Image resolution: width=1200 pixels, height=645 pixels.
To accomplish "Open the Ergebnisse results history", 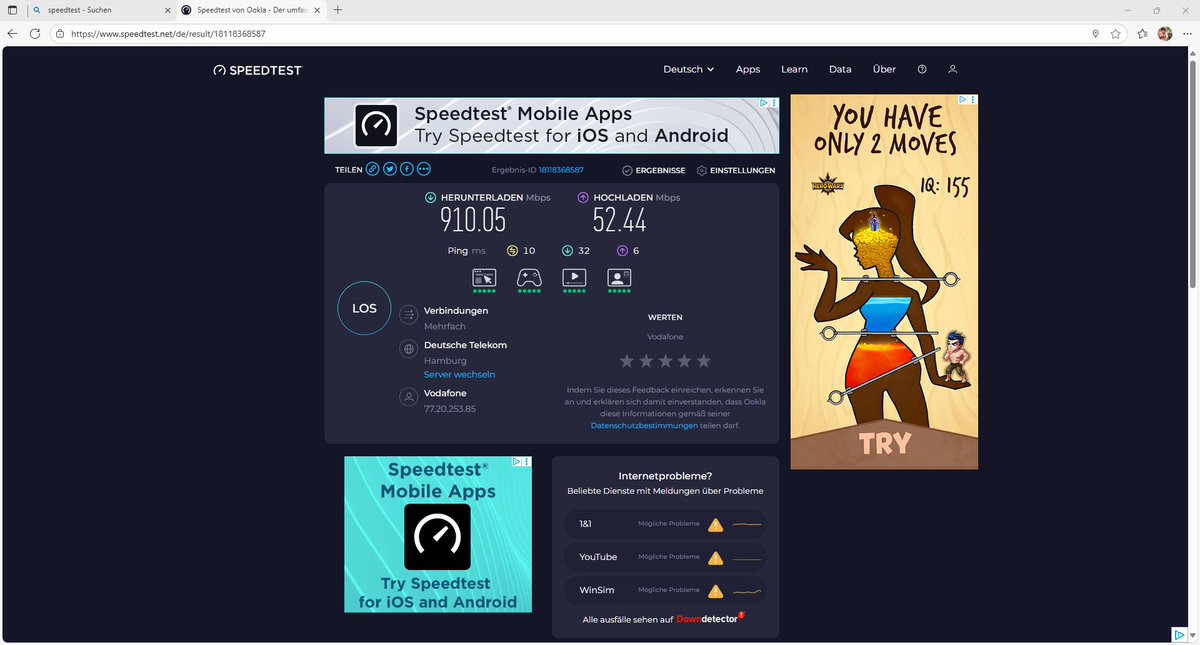I will point(653,170).
